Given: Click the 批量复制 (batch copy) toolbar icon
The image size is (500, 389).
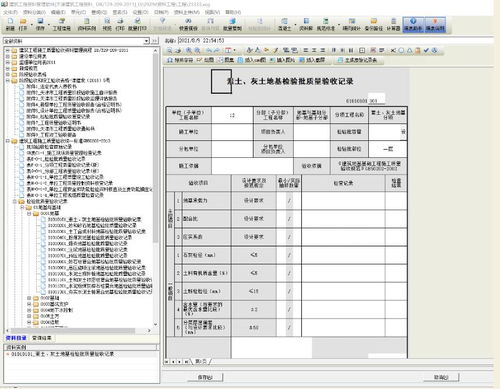Looking at the screenshot, I should (x=232, y=24).
